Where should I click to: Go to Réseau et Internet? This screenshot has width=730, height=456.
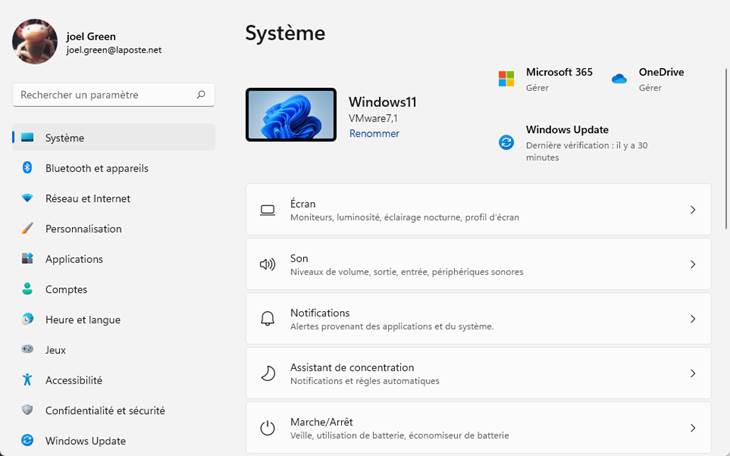114,198
